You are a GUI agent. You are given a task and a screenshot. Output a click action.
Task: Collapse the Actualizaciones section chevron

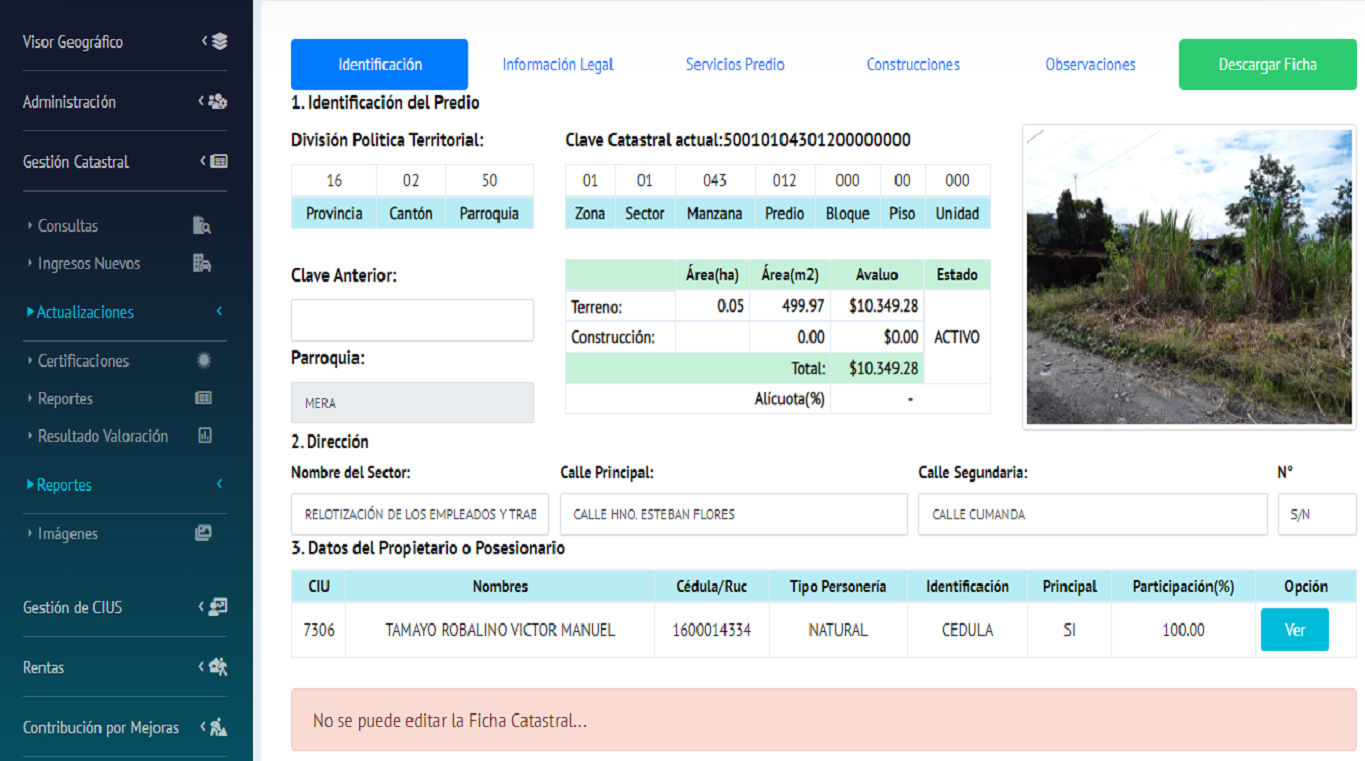219,312
